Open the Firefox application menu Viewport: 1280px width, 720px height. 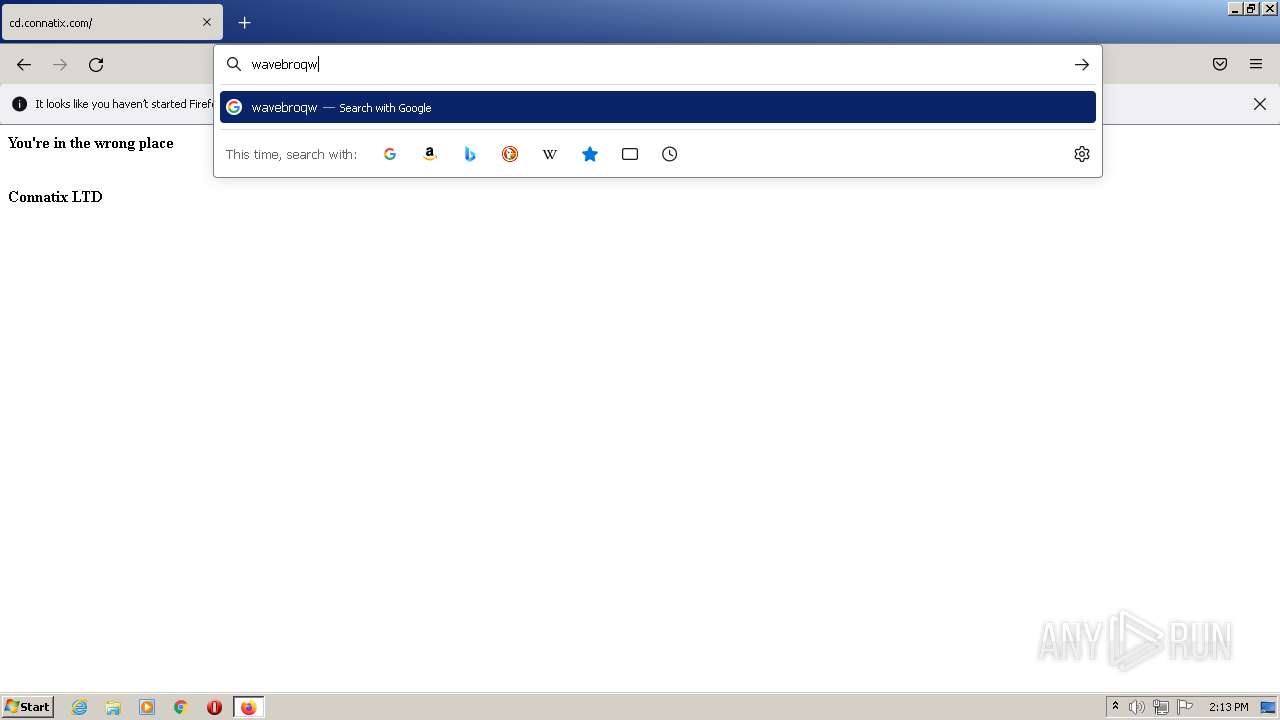(1256, 64)
